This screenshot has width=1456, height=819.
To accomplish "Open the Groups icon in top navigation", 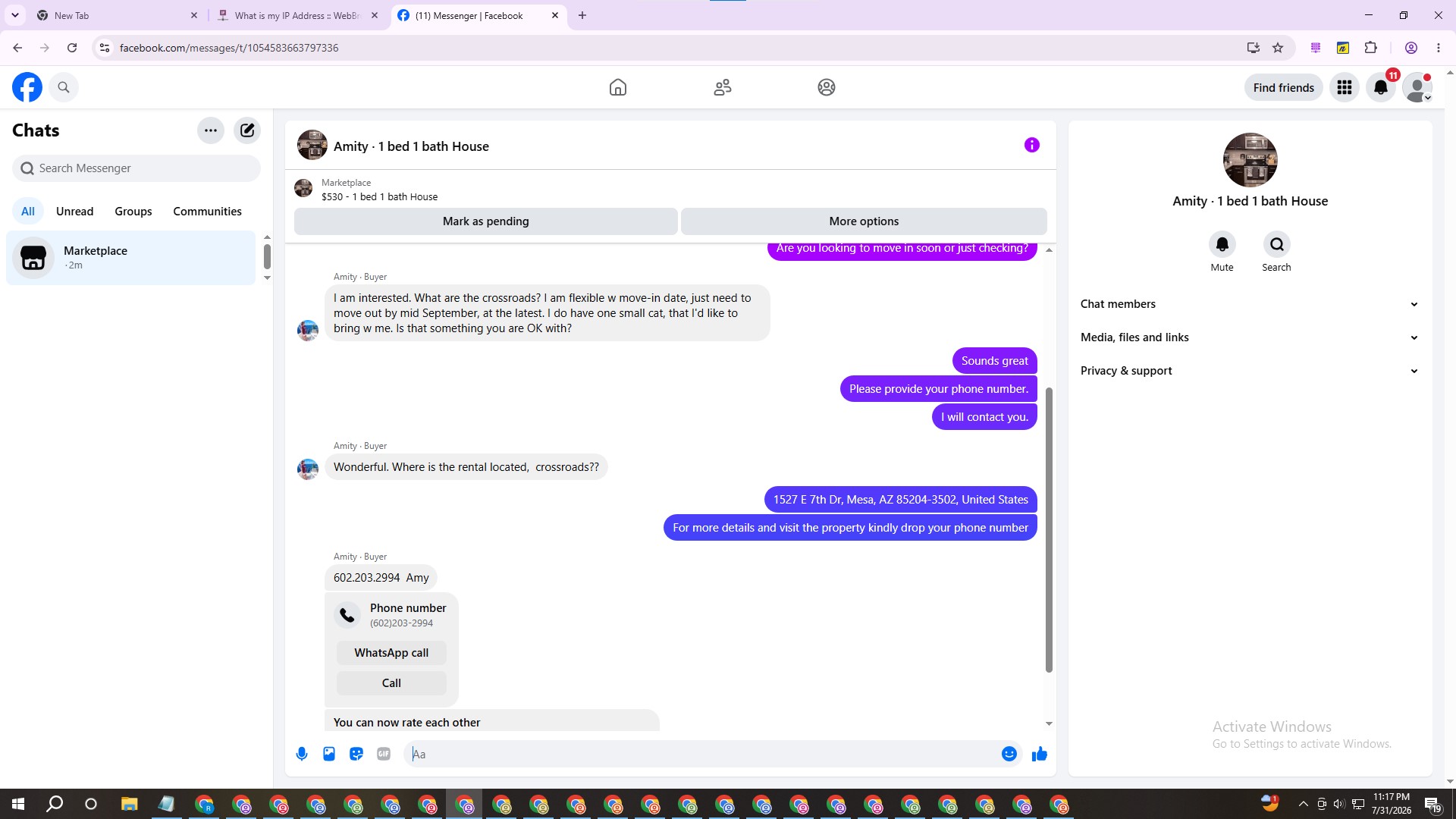I will [827, 87].
